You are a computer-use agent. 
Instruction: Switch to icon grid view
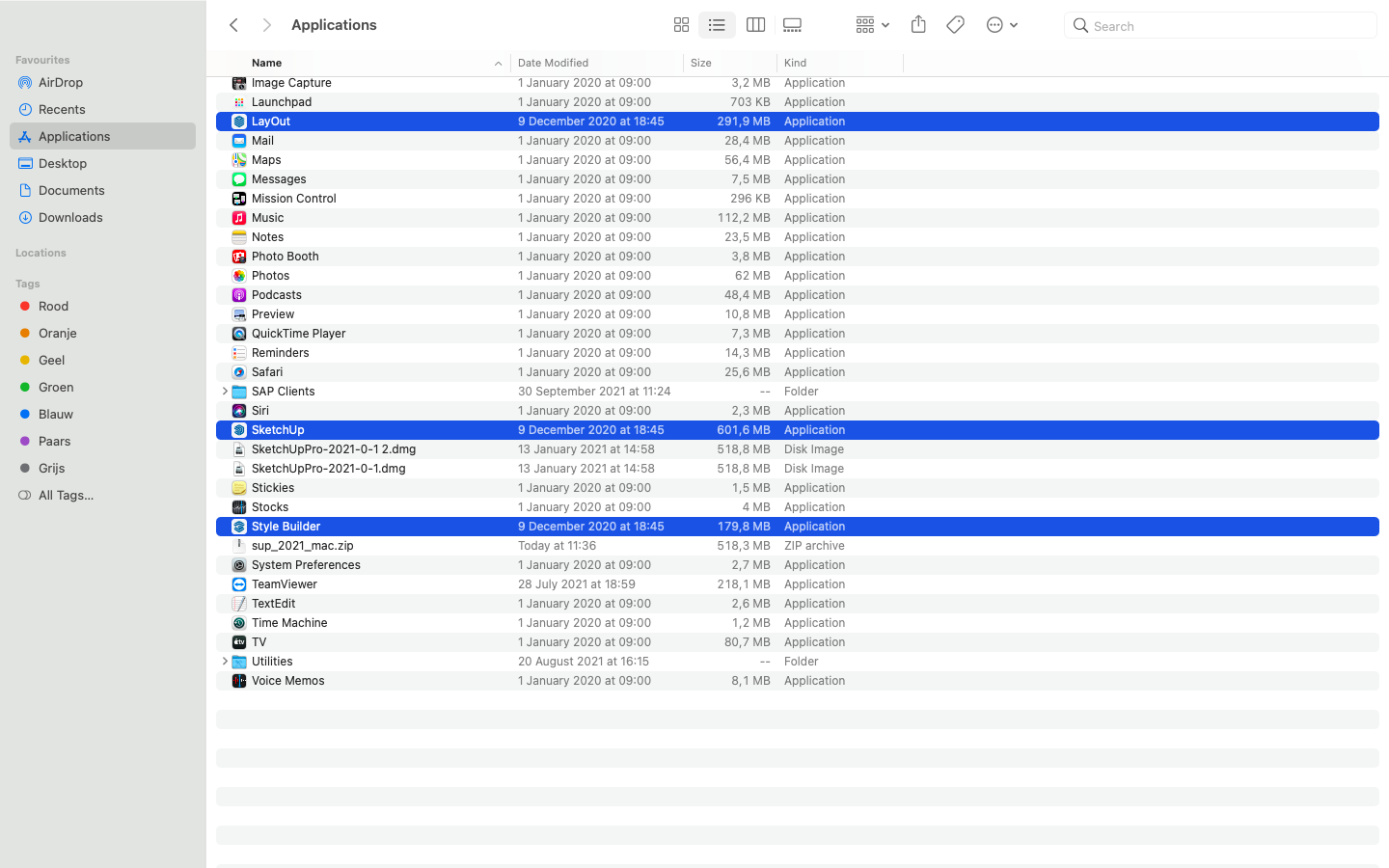(x=681, y=25)
